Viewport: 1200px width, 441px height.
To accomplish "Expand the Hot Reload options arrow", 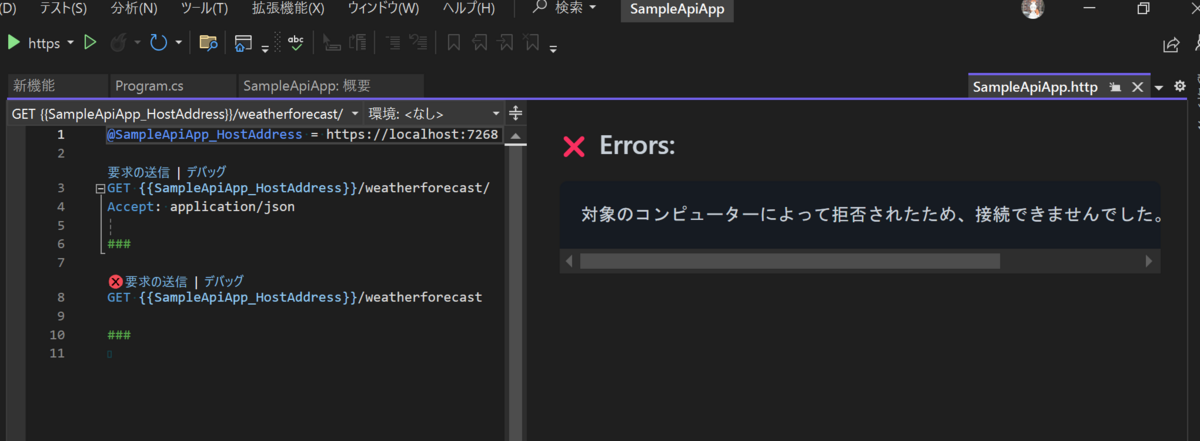I will click(137, 43).
